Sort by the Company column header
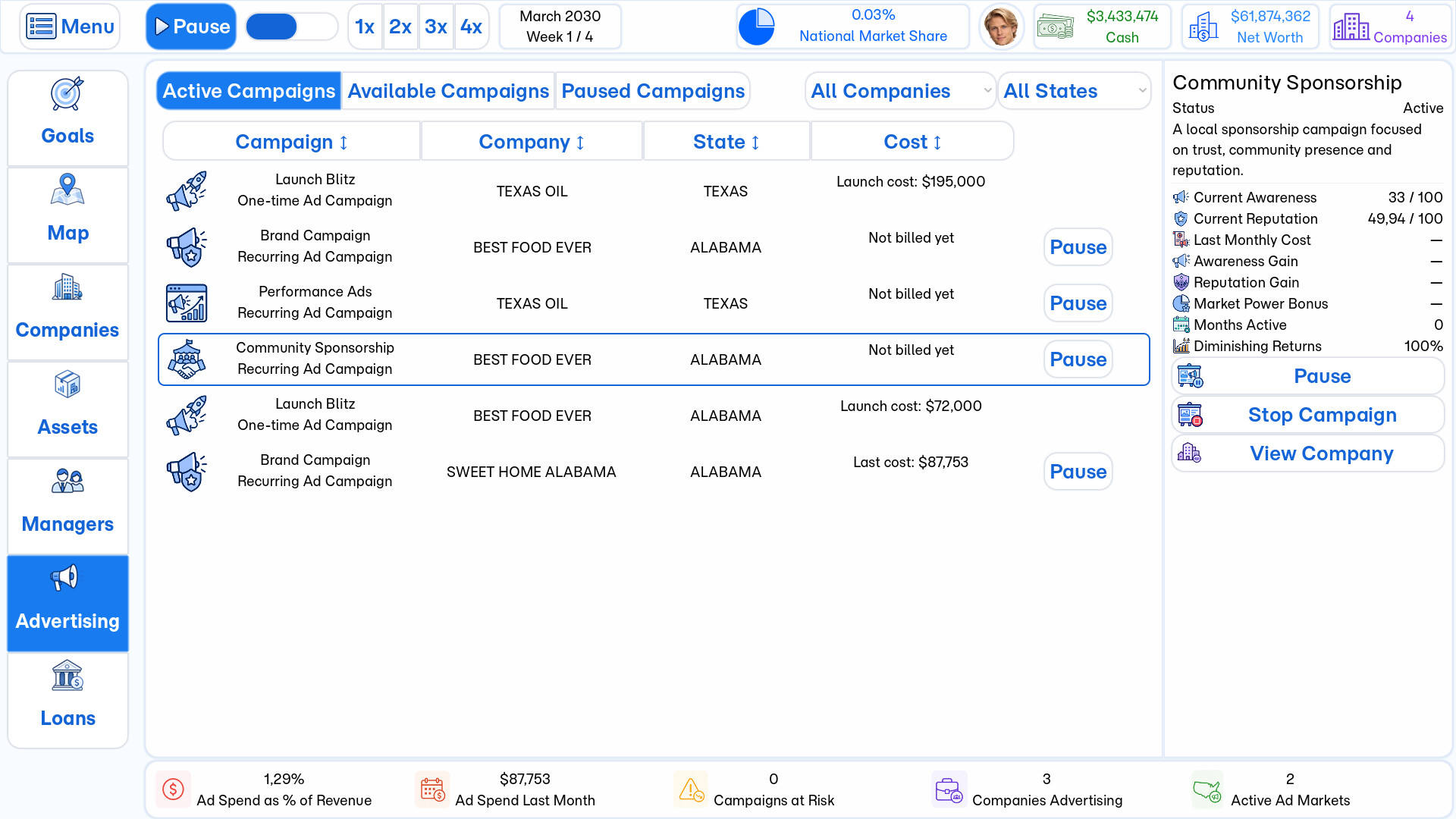This screenshot has width=1456, height=819. pos(532,142)
